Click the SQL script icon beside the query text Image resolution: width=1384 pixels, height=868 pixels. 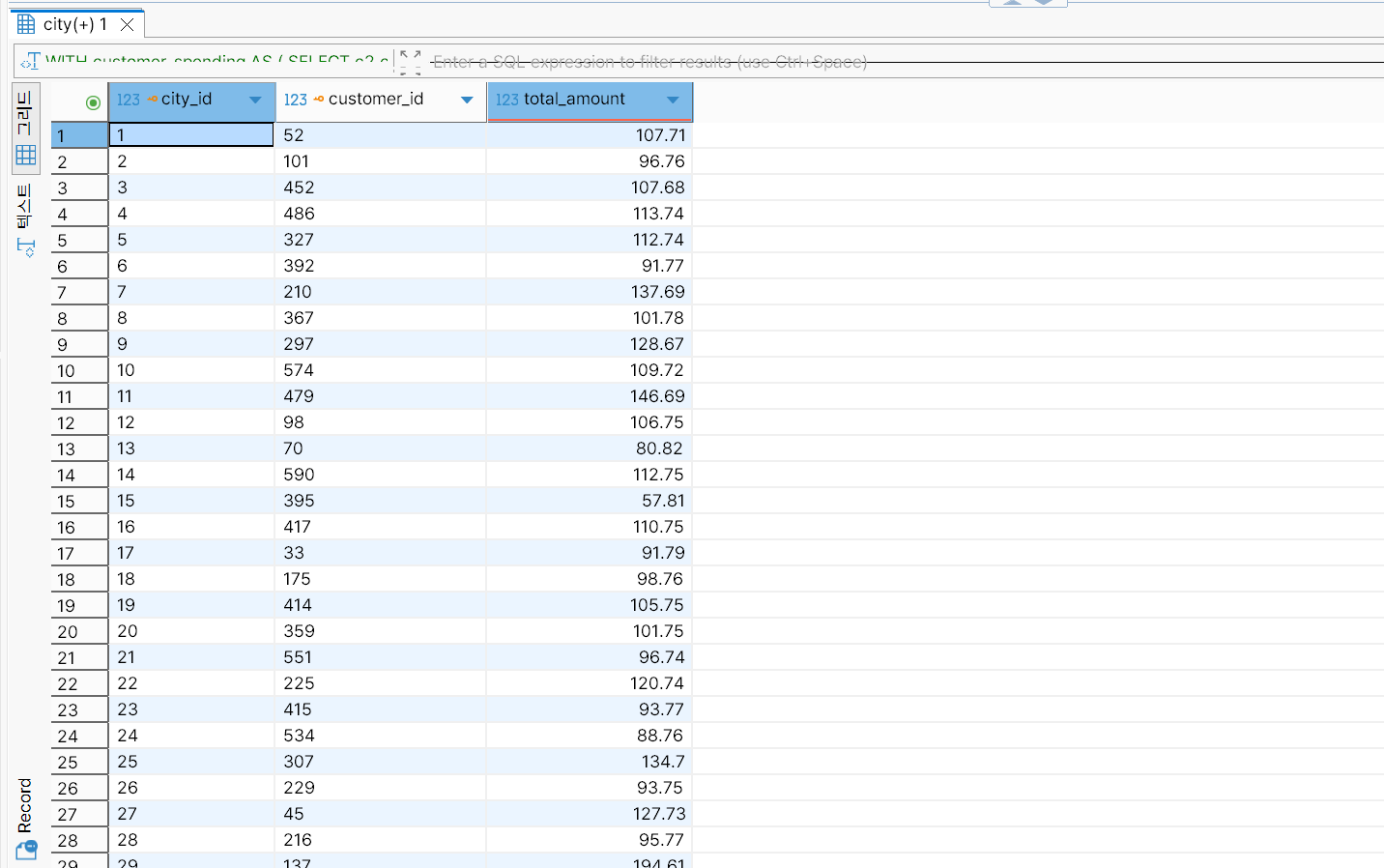(x=30, y=61)
